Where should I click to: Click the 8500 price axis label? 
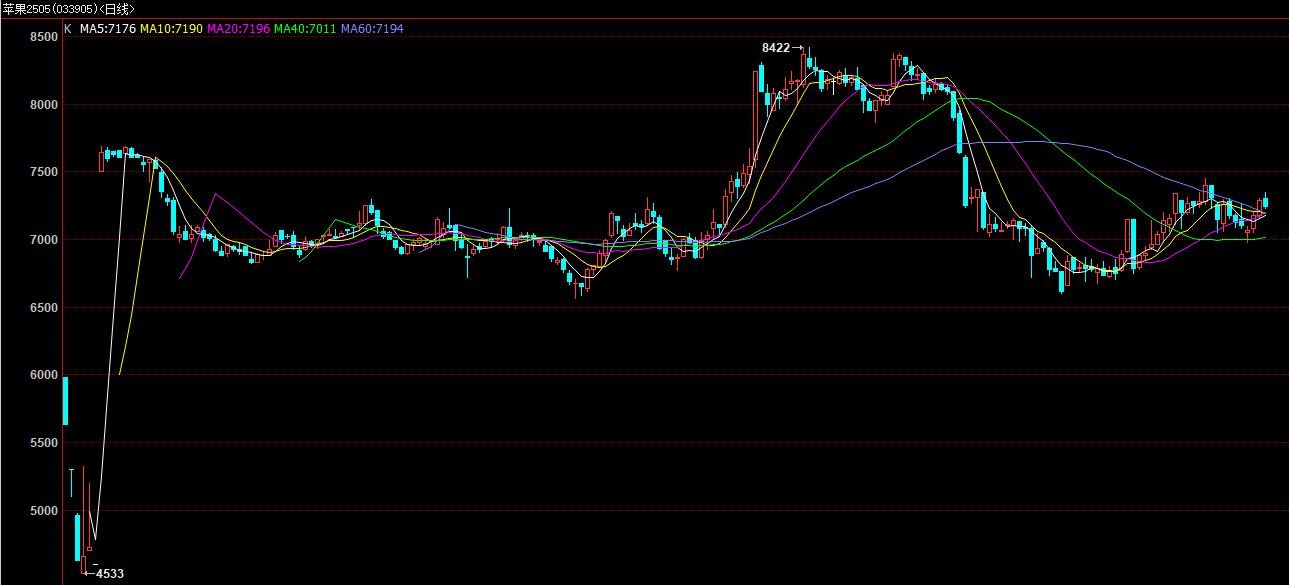pos(45,37)
